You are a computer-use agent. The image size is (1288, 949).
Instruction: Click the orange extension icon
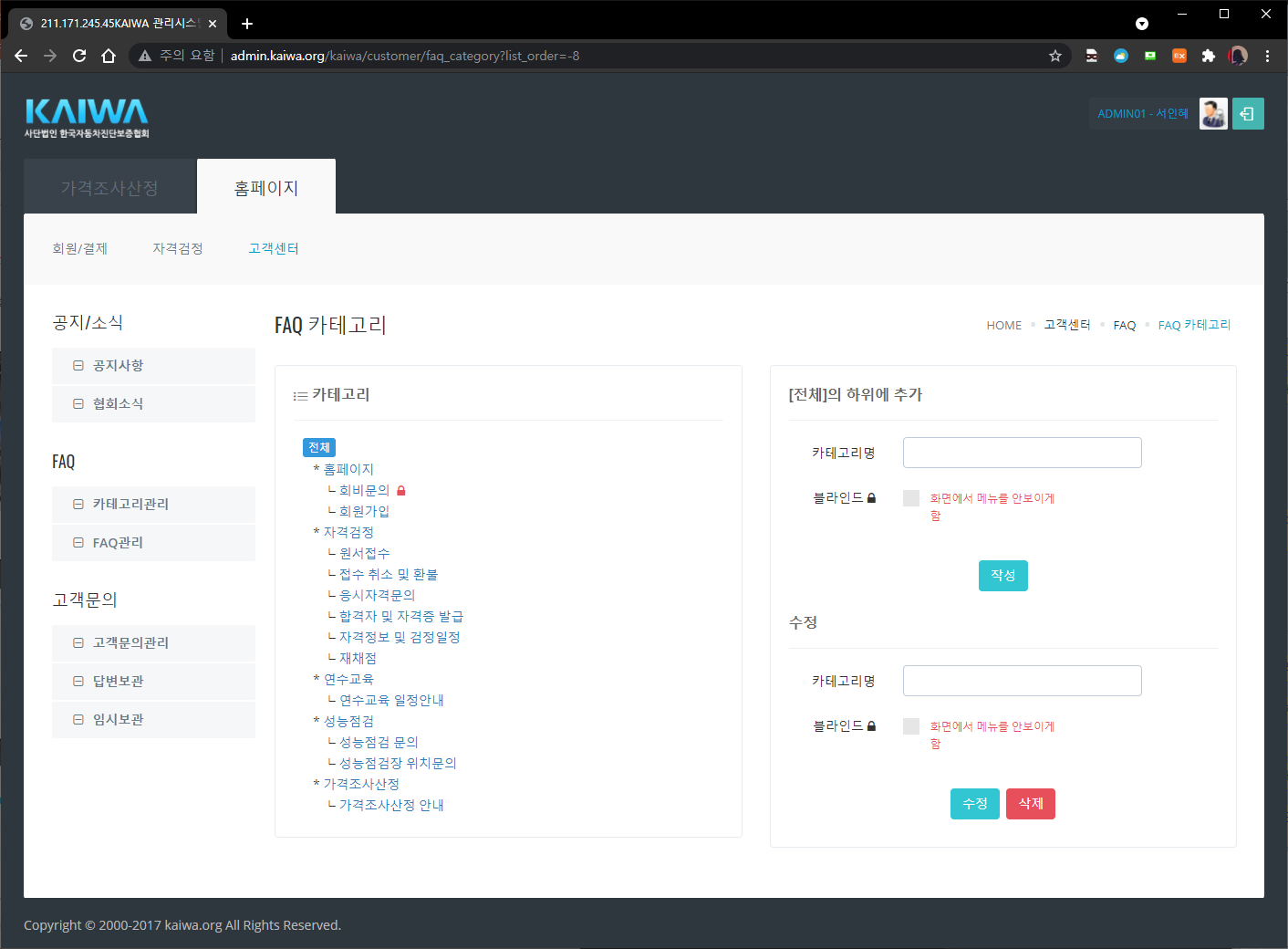pyautogui.click(x=1179, y=56)
